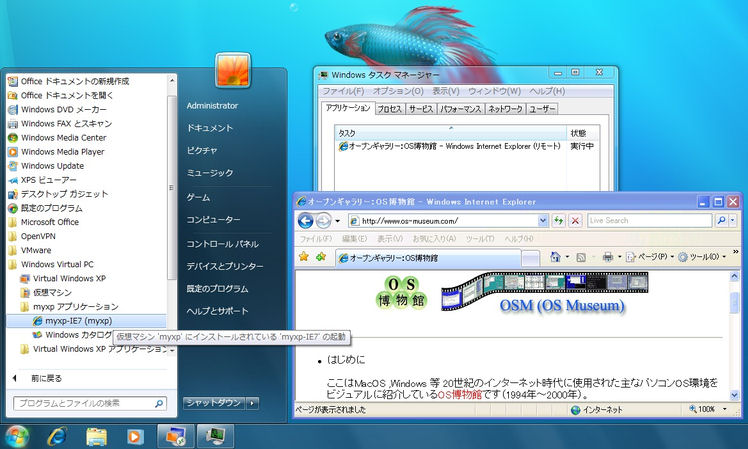Image resolution: width=748 pixels, height=449 pixels.
Task: Open recent pages dropdown beside Forward
Action: click(x=338, y=220)
